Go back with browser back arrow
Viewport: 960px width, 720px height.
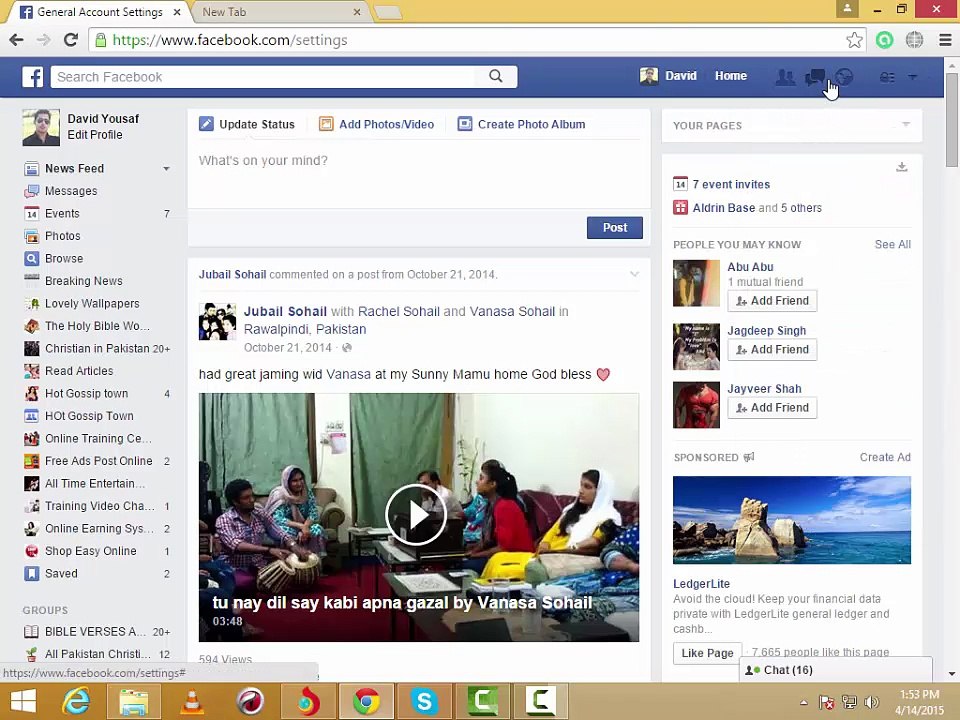click(17, 40)
